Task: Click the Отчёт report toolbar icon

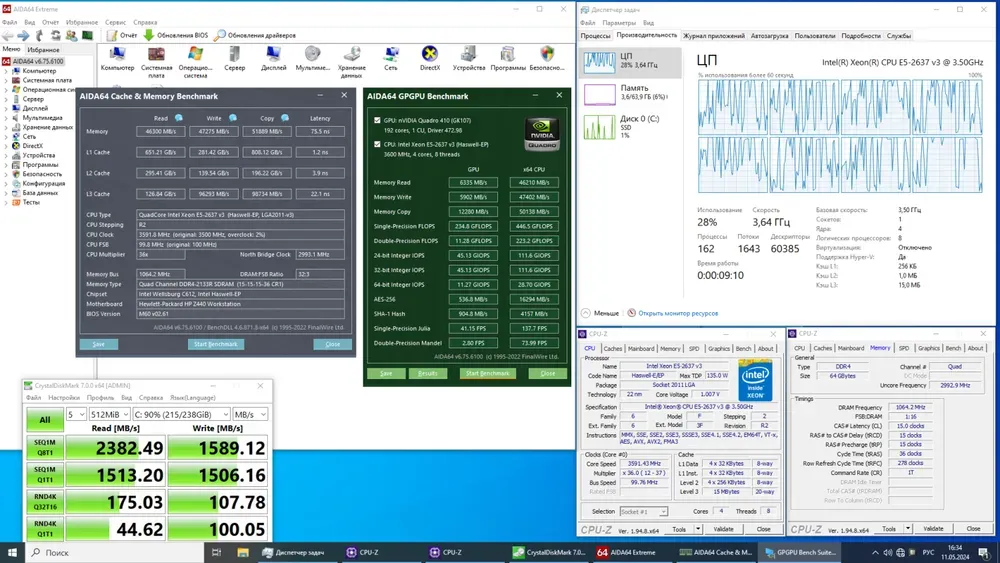Action: 111,35
